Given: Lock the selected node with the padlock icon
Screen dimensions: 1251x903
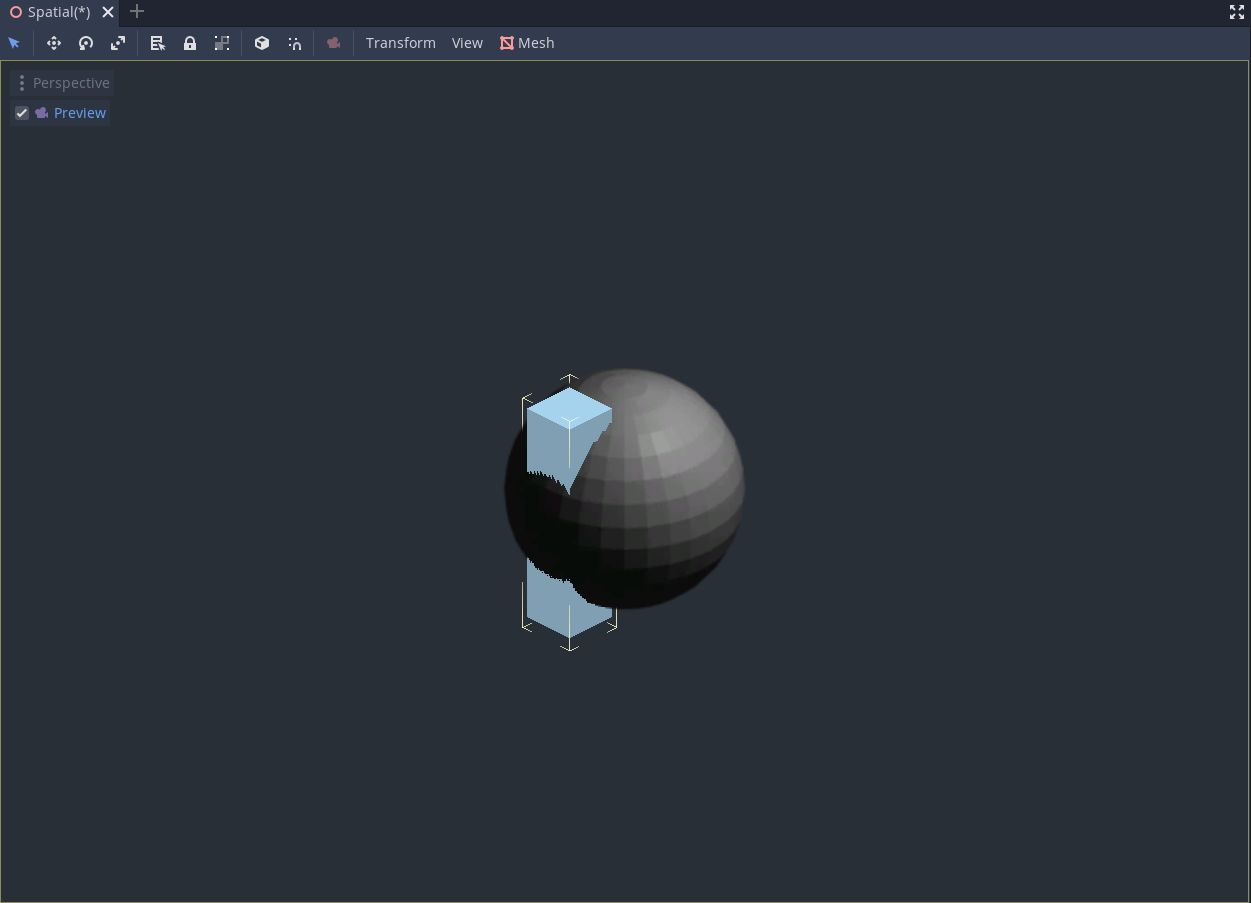Looking at the screenshot, I should pos(190,43).
